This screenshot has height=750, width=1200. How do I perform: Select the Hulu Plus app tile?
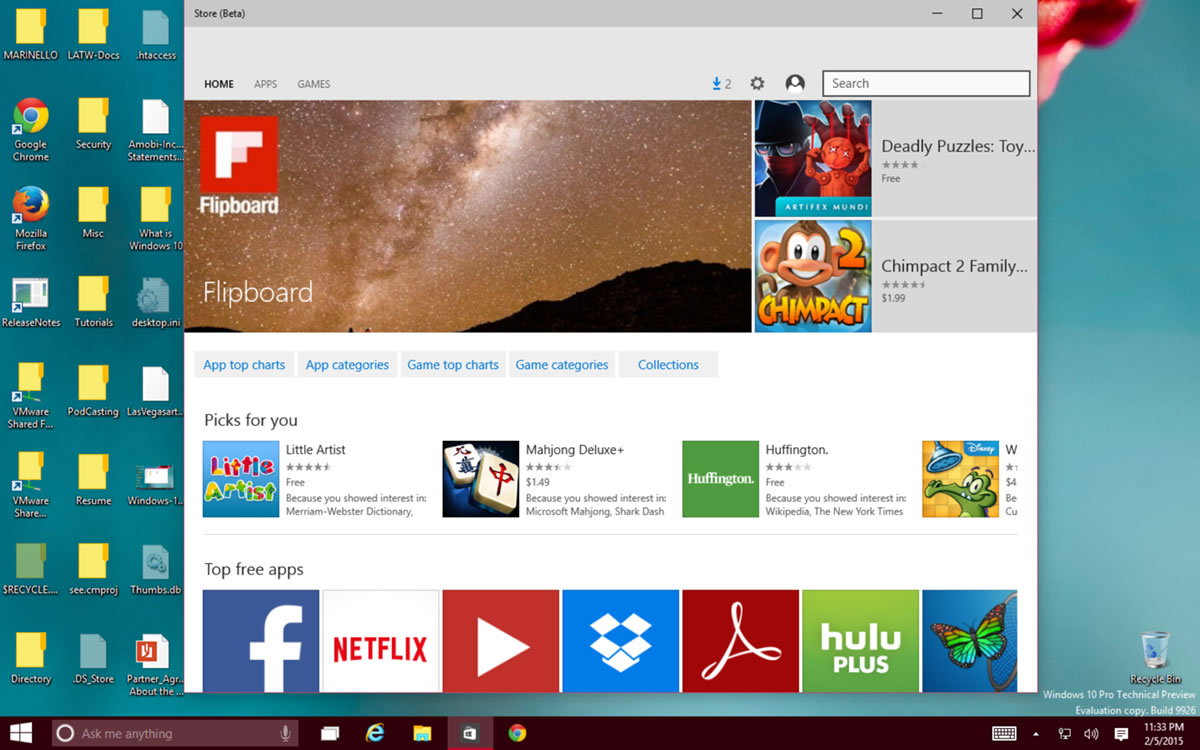860,640
